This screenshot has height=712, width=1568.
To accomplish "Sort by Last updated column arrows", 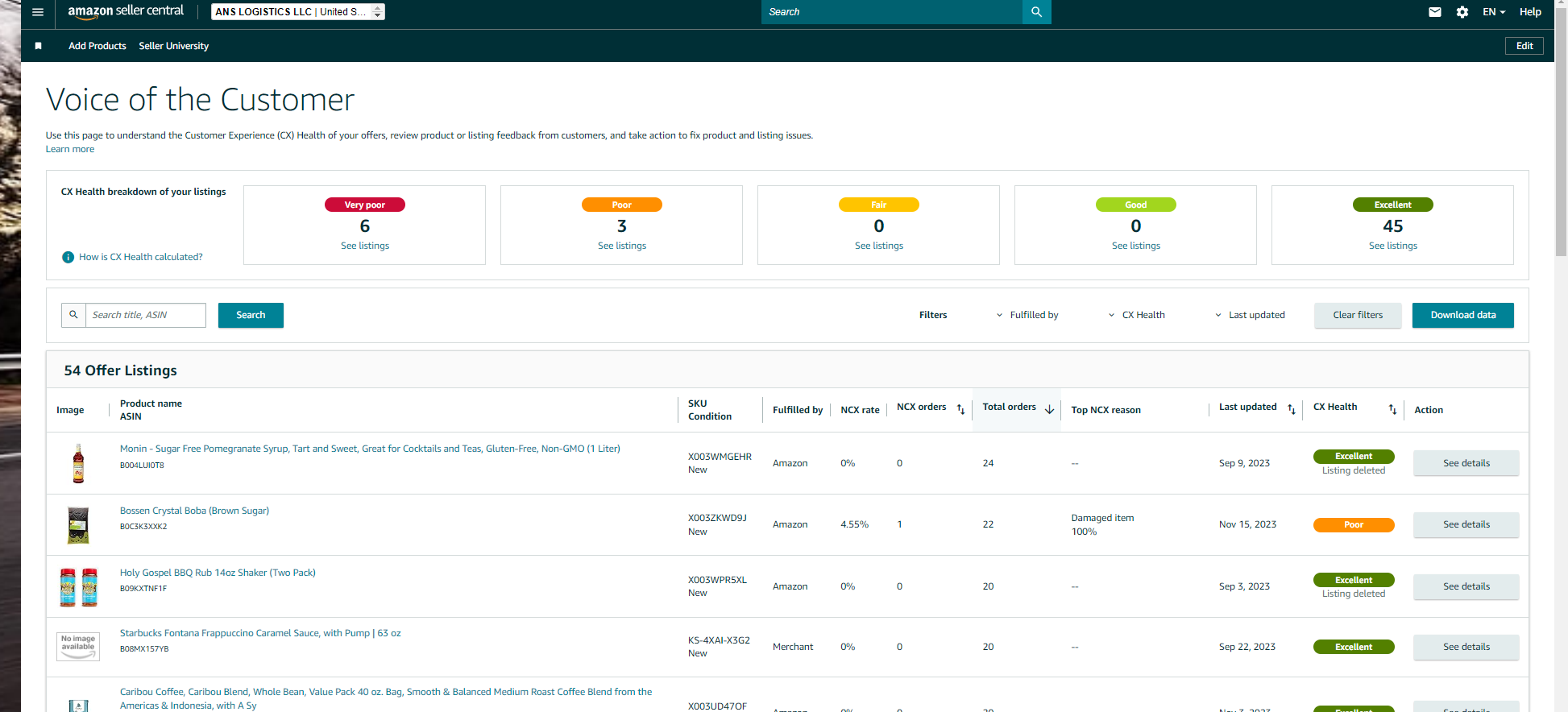I will pos(1292,409).
